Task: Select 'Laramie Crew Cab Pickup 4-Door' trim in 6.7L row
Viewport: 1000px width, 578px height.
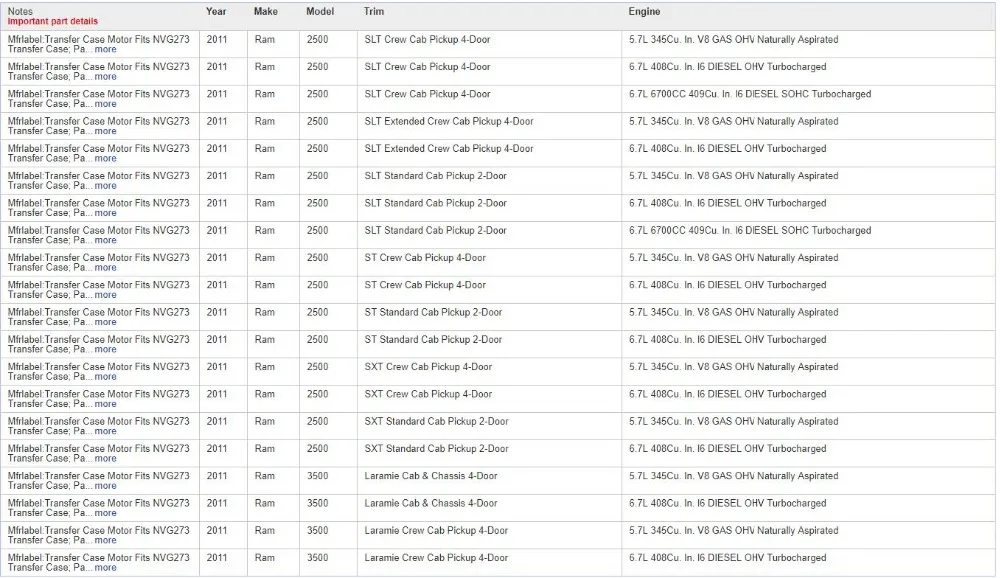Action: click(x=436, y=558)
